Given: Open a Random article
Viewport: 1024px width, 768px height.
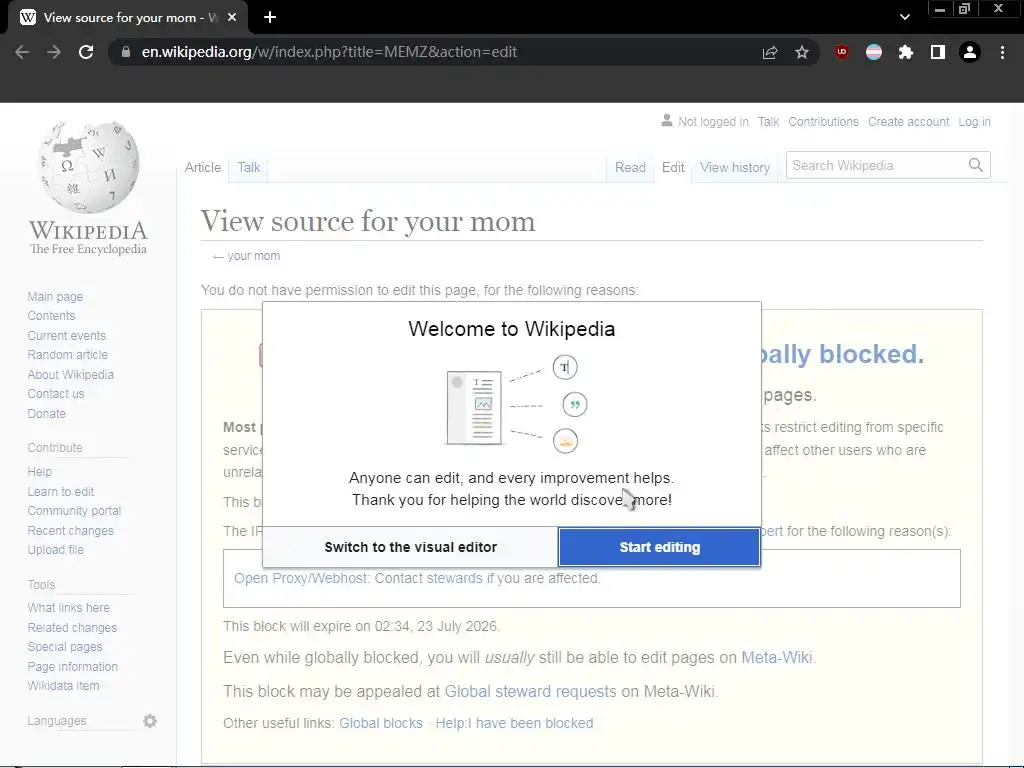Looking at the screenshot, I should (67, 355).
